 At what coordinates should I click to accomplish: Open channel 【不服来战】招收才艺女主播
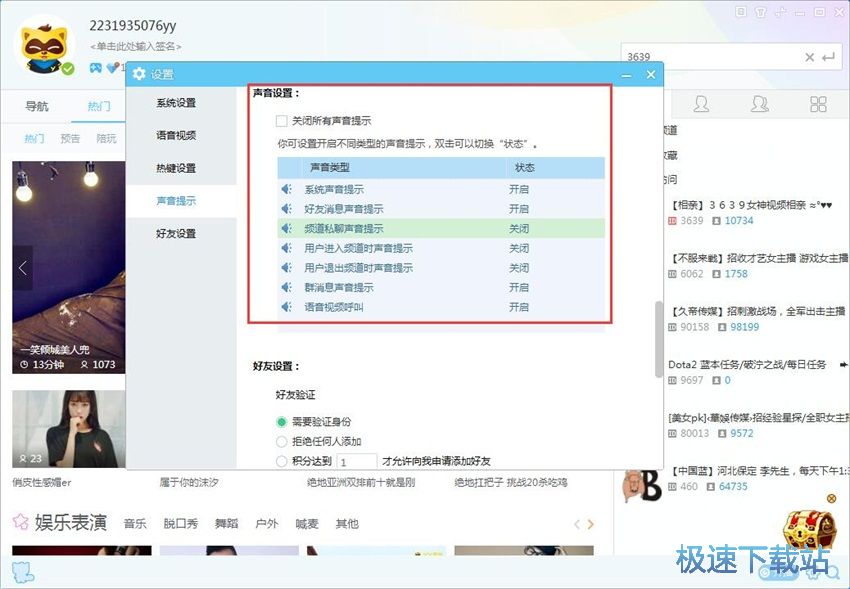point(759,258)
